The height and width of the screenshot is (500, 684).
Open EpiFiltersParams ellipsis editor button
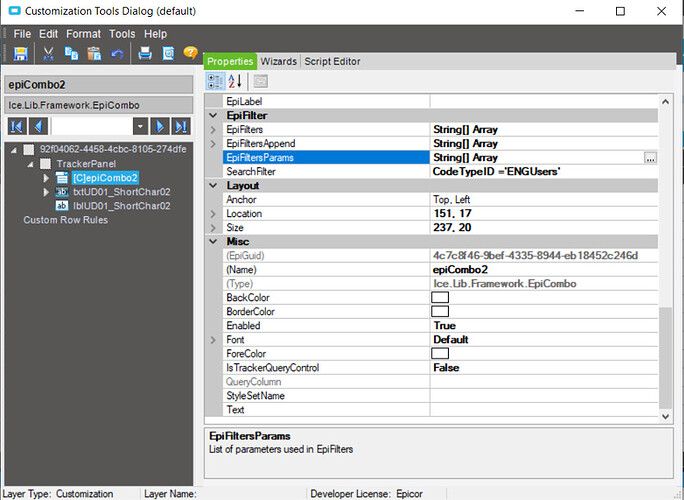(x=650, y=158)
